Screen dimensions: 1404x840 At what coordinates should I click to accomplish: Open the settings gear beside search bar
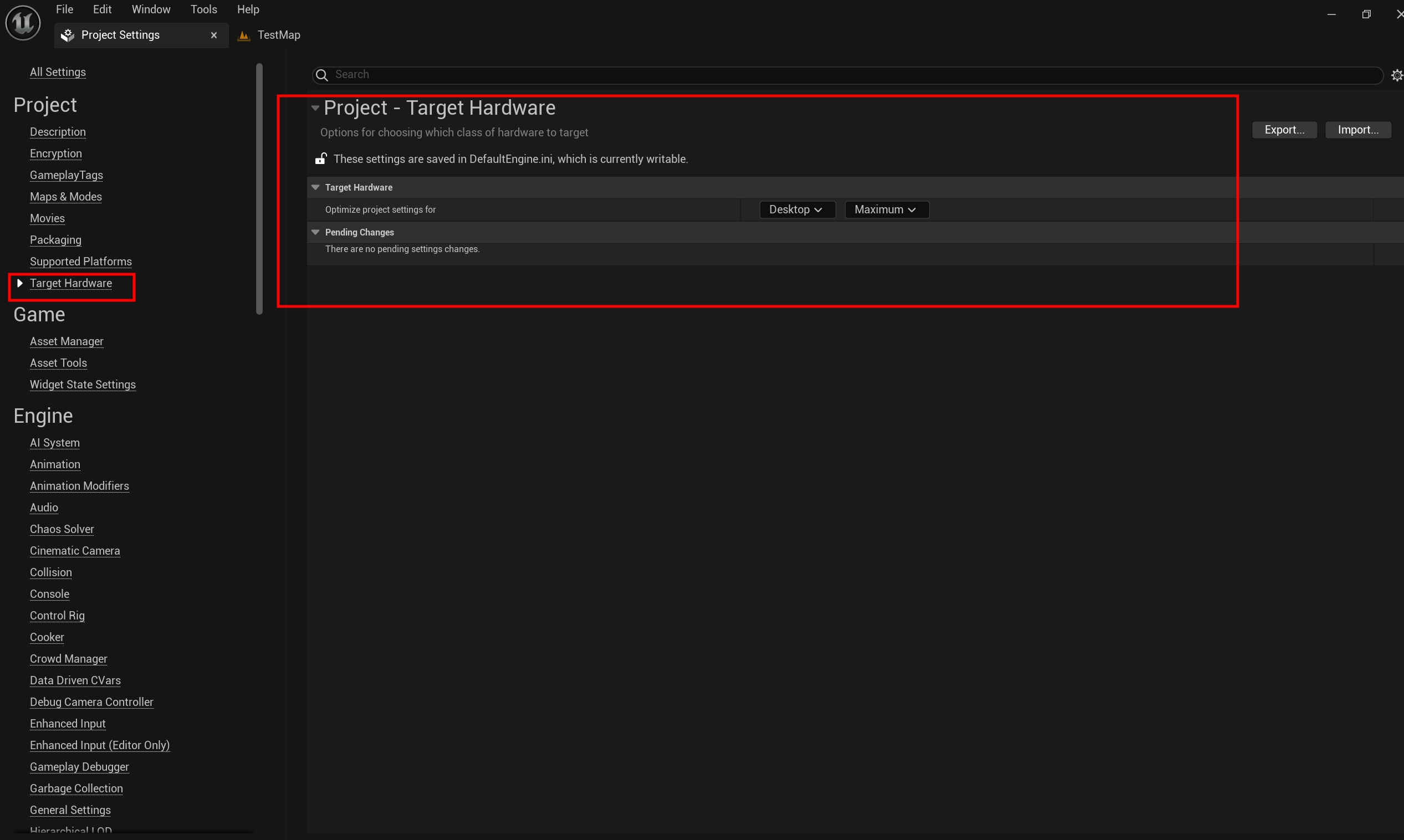coord(1397,75)
